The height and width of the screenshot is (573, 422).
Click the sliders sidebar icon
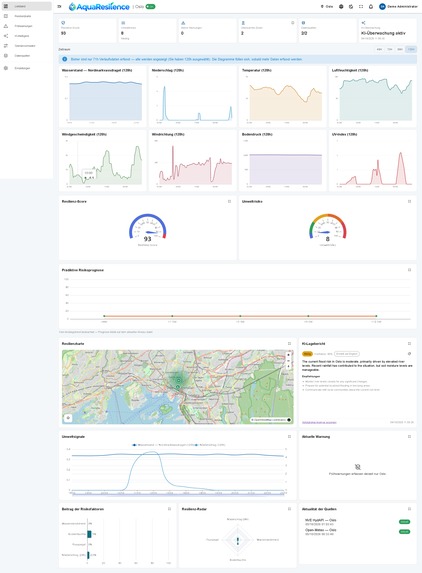5,46
